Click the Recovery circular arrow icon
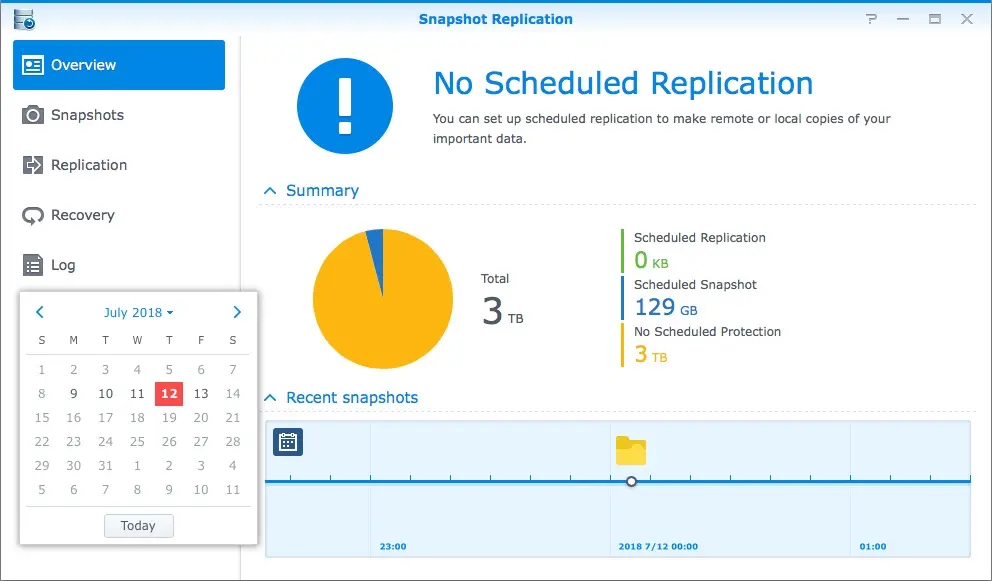Viewport: 992px width, 581px height. [33, 215]
